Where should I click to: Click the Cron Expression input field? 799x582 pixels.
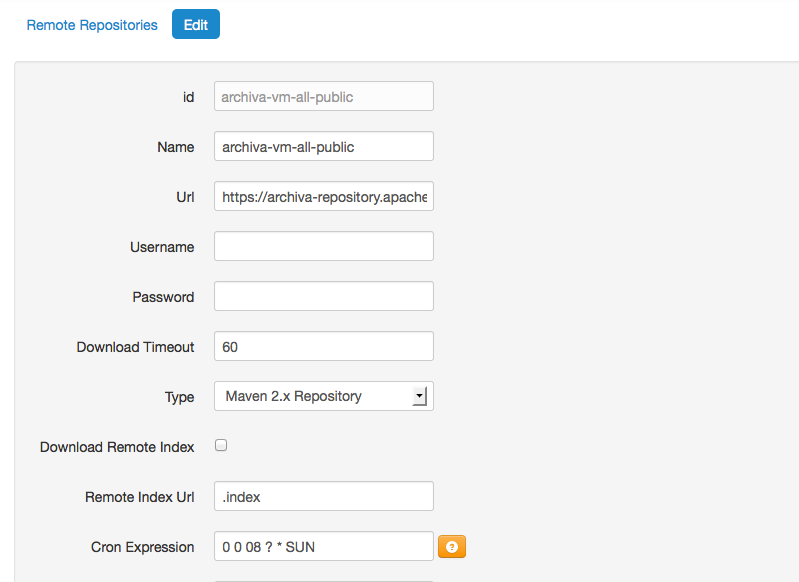point(323,547)
